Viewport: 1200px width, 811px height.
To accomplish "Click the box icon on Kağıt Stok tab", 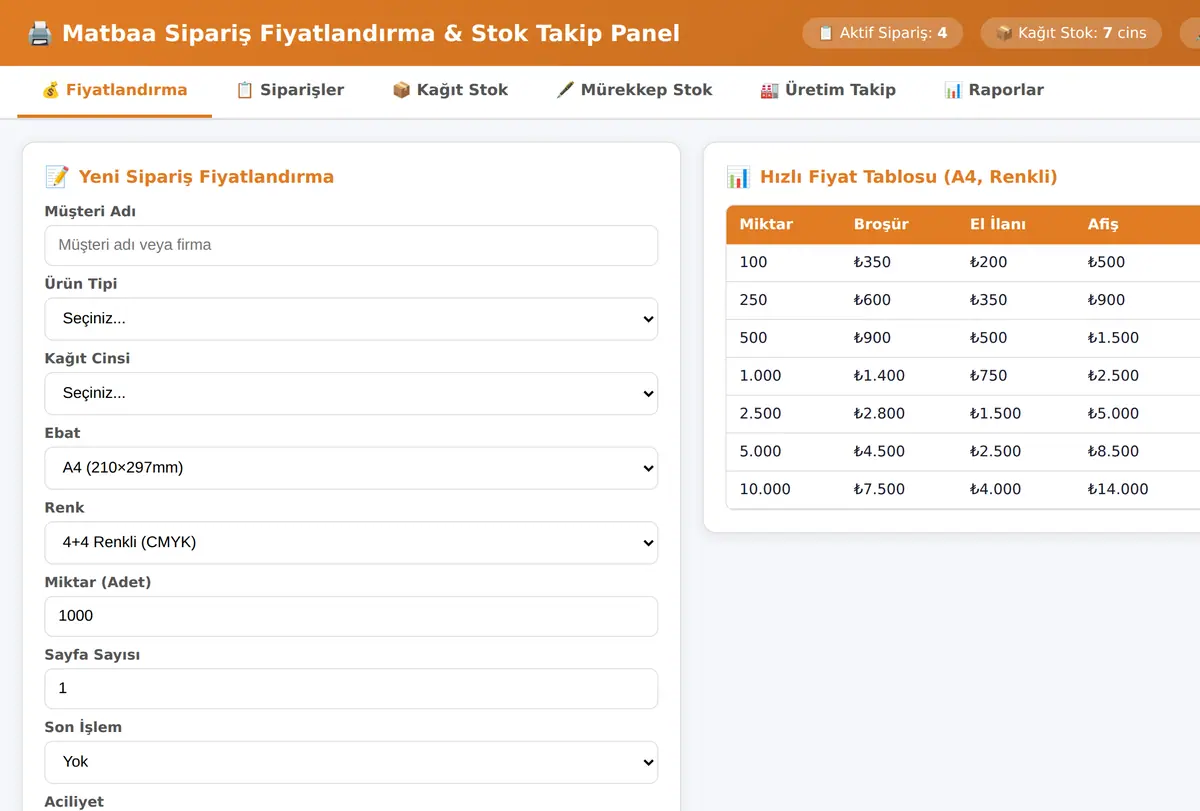I will (x=402, y=90).
